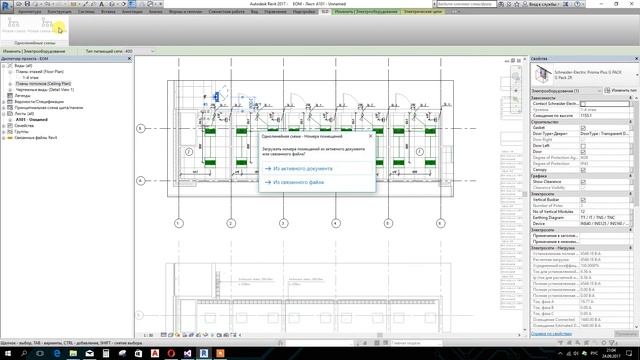Open AutoCAD from taskbar
The height and width of the screenshot is (360, 640).
pos(155,353)
